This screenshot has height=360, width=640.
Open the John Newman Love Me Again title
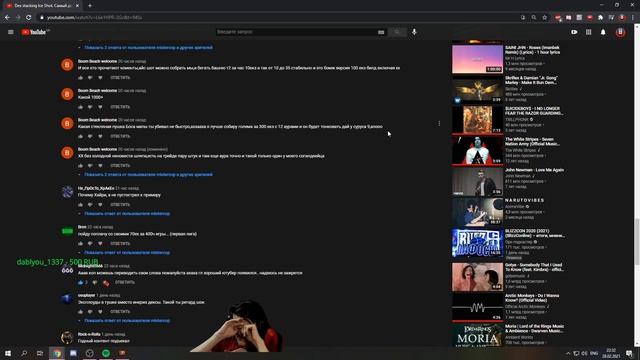pos(534,170)
